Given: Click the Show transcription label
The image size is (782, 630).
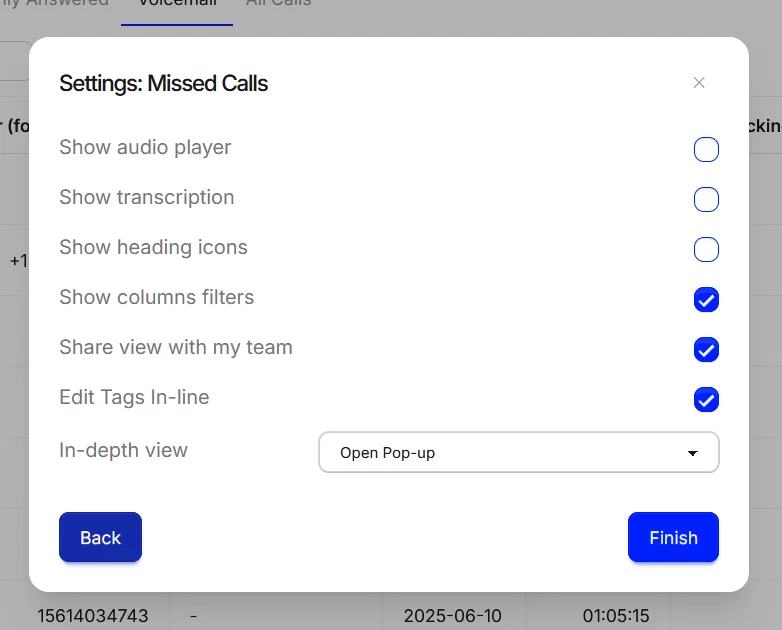Looking at the screenshot, I should coord(147,198).
